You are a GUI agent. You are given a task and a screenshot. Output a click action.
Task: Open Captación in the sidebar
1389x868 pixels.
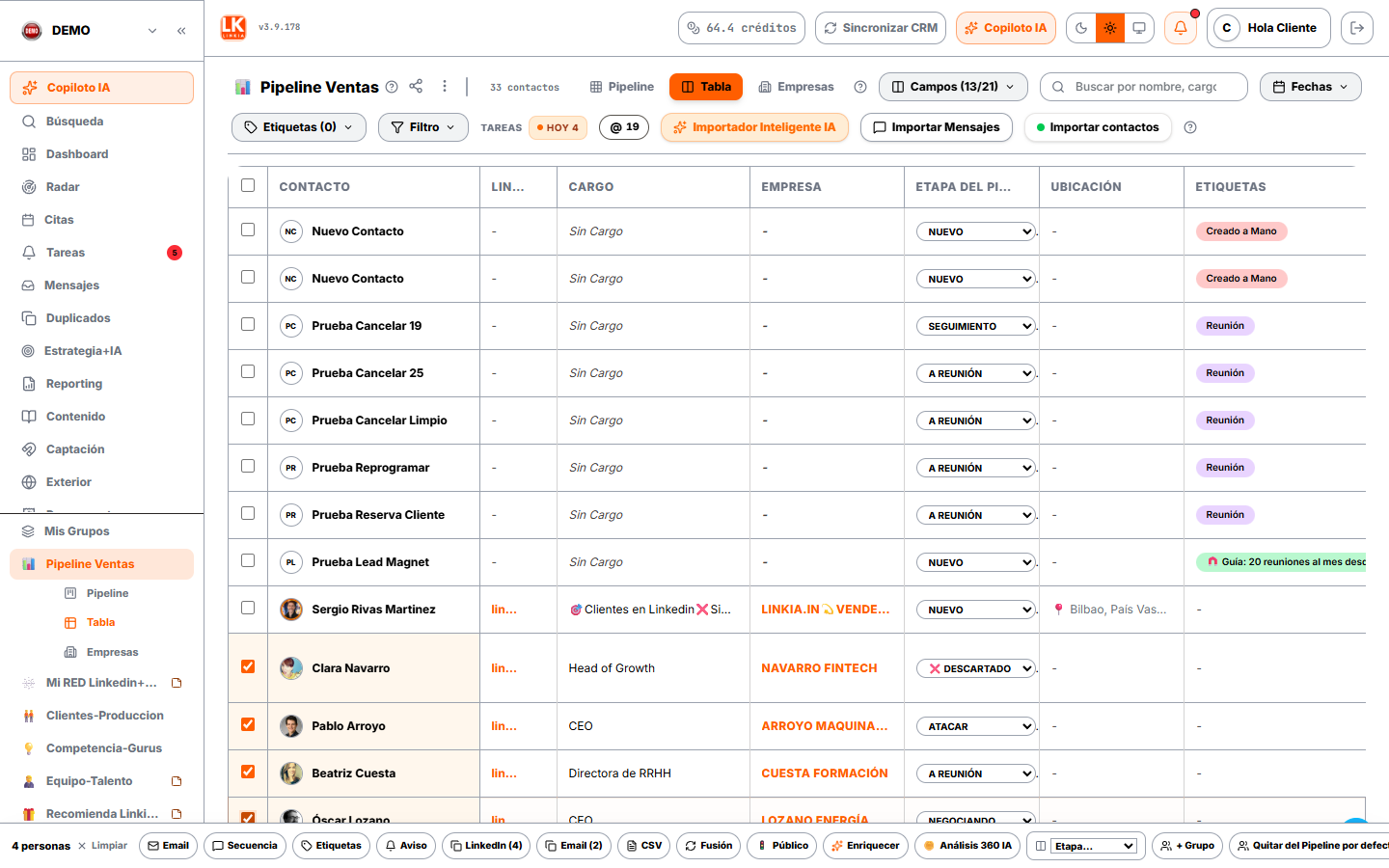(x=101, y=449)
